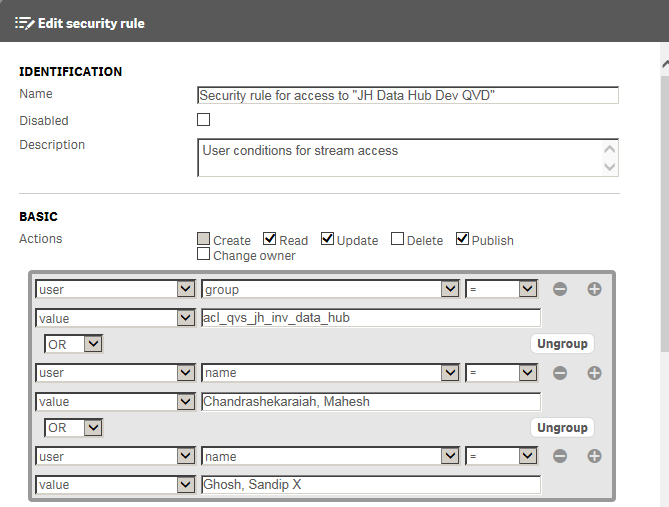Remove the Ghosh, Sandip X condition
This screenshot has width=669, height=507.
560,456
